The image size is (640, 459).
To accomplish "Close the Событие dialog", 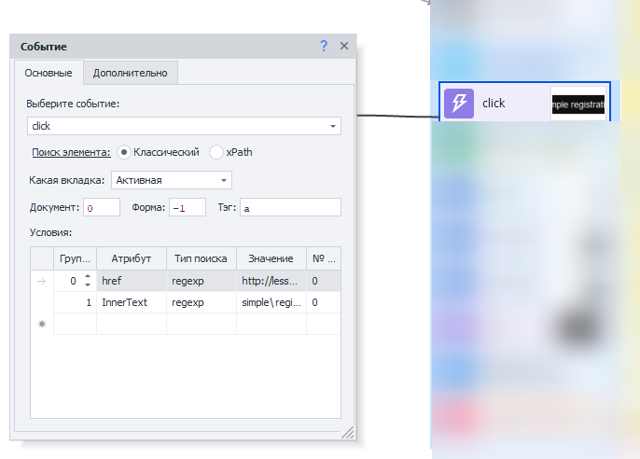I will point(344,46).
